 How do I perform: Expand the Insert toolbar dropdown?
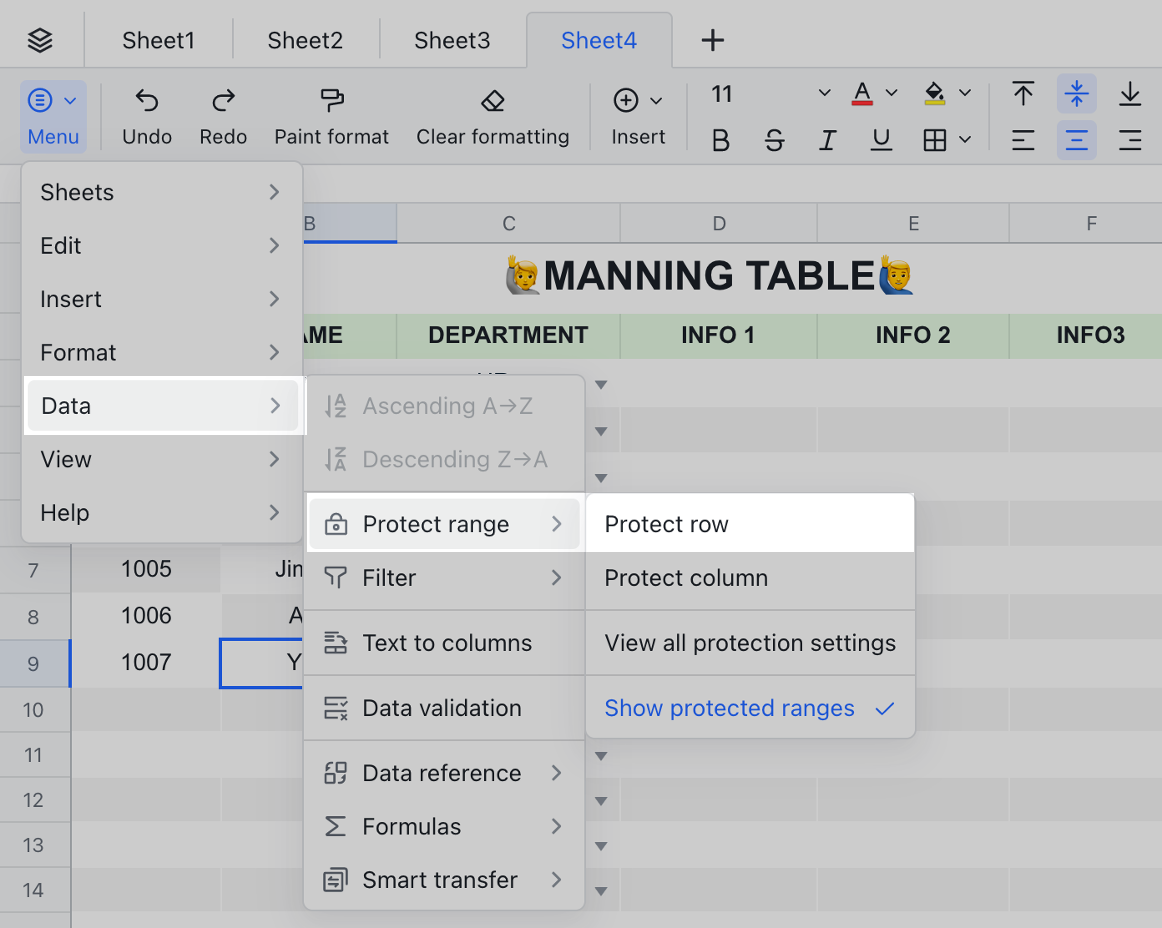pos(656,100)
